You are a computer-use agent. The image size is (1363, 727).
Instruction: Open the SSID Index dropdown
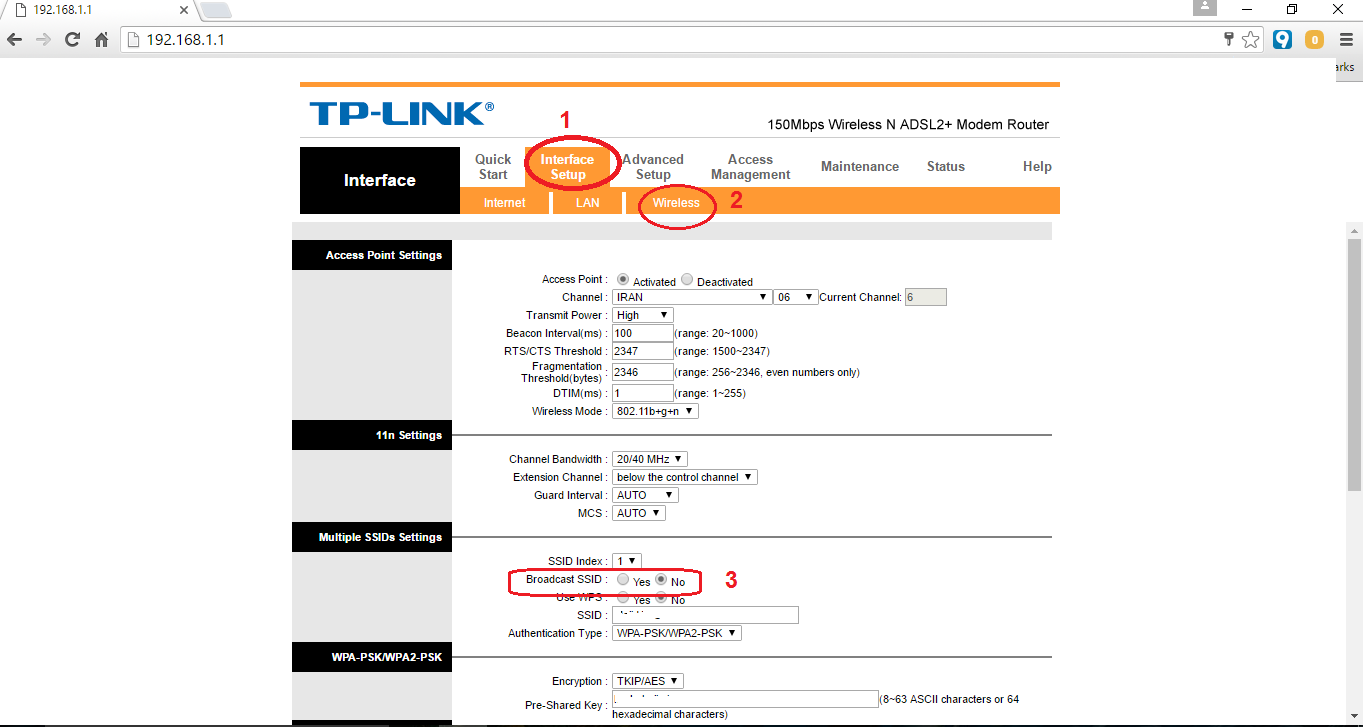[626, 561]
